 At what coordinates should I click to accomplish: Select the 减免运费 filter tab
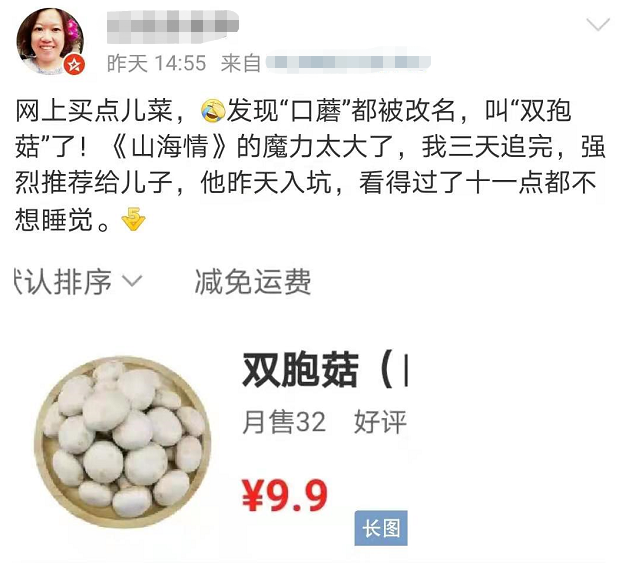tap(253, 282)
